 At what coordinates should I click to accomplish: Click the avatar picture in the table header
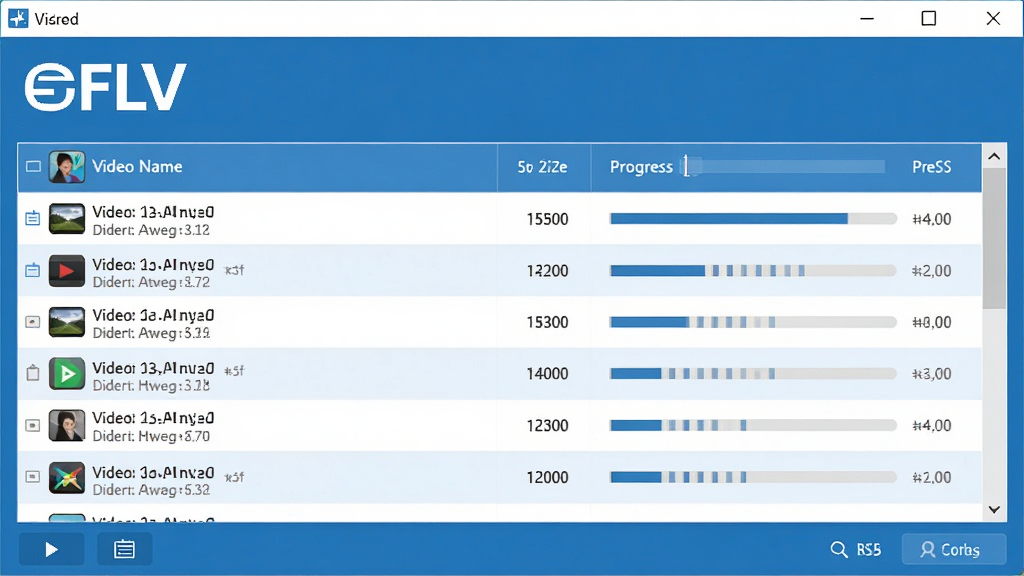67,167
